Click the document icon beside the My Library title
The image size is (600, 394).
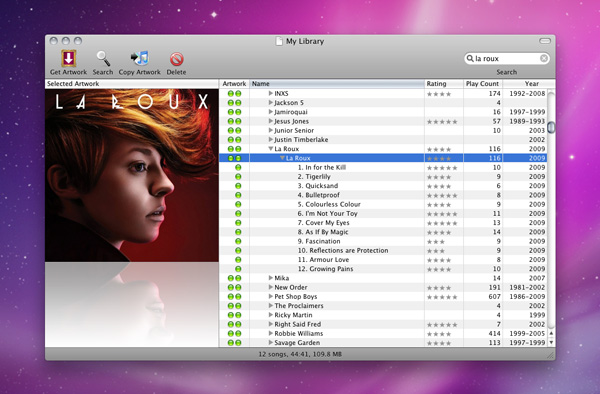coord(279,41)
